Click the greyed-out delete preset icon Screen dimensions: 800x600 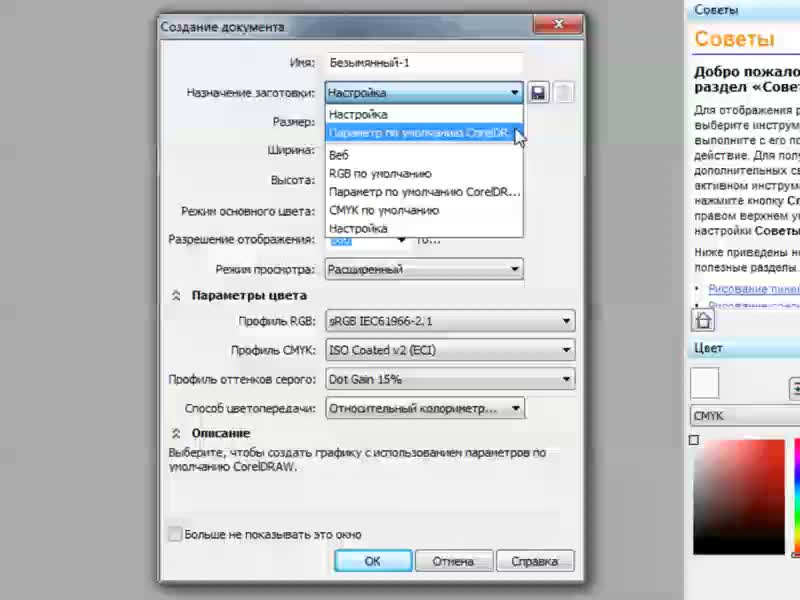pyautogui.click(x=563, y=93)
